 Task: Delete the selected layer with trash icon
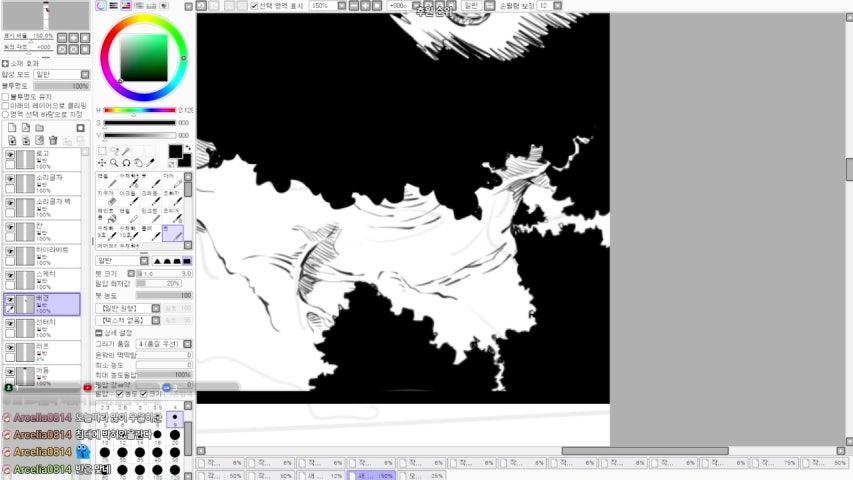pos(53,140)
